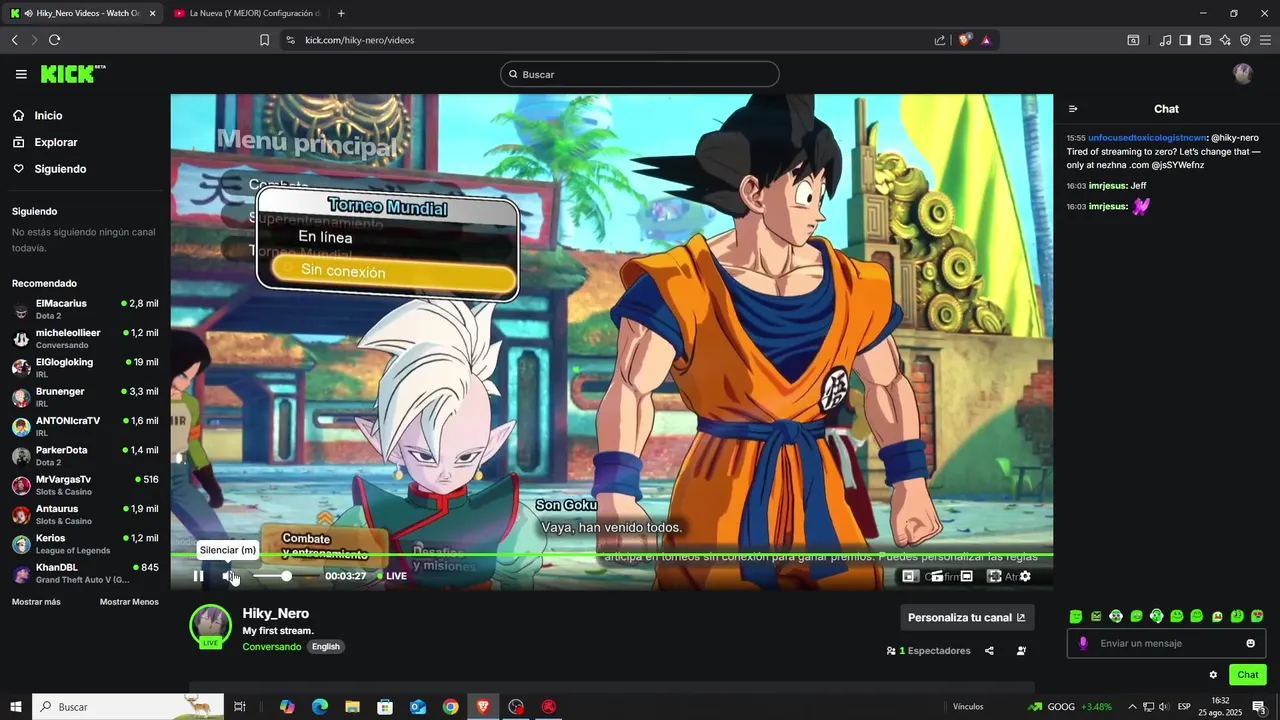Screen dimensions: 1280x720
Task: Open the profile avatar menu
Action: tap(1243, 74)
